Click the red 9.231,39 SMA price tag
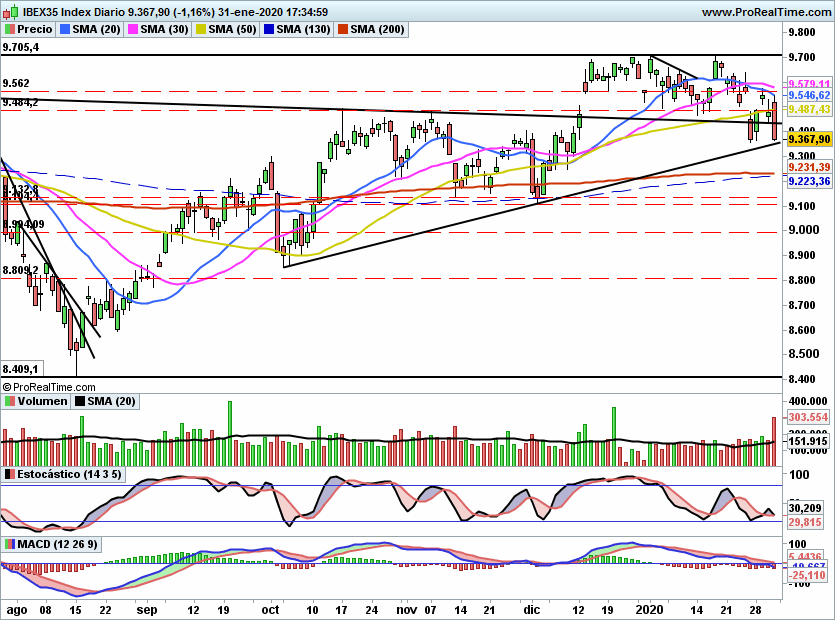 tap(810, 167)
